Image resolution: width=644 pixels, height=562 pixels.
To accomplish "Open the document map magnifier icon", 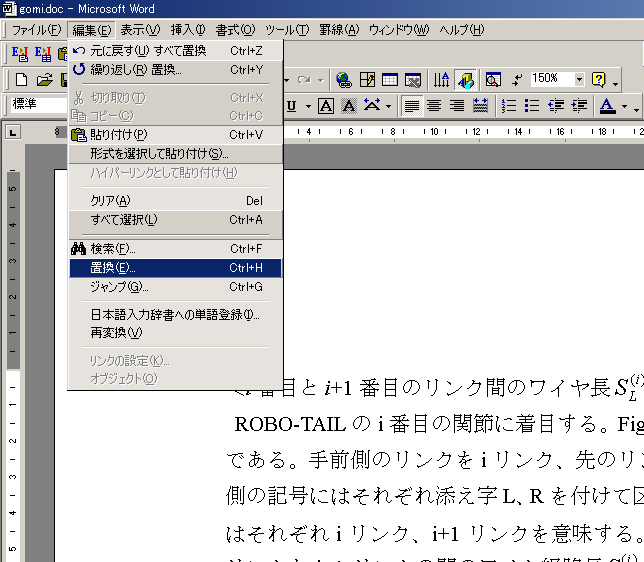I will 493,80.
